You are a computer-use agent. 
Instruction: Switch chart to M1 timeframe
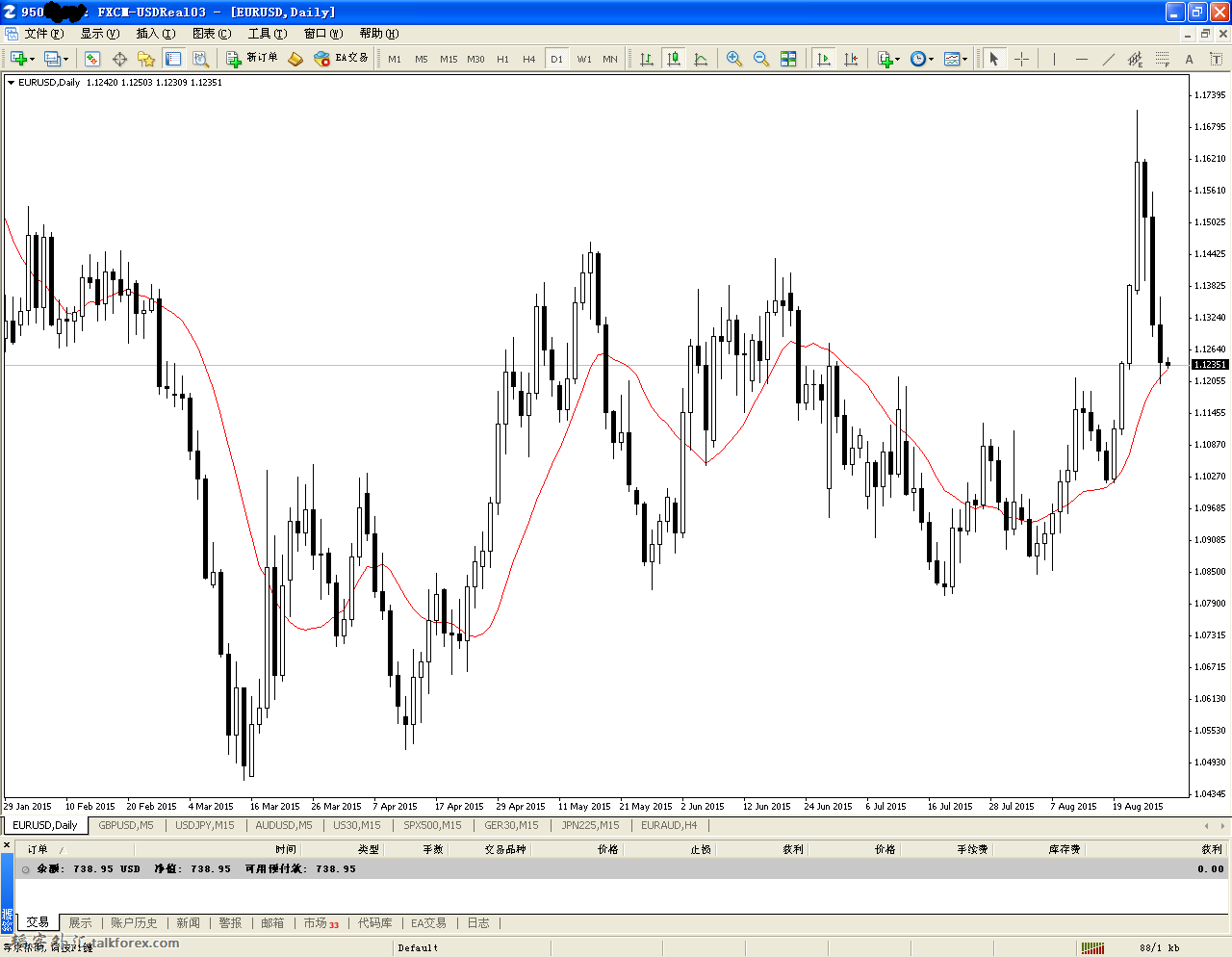(395, 59)
